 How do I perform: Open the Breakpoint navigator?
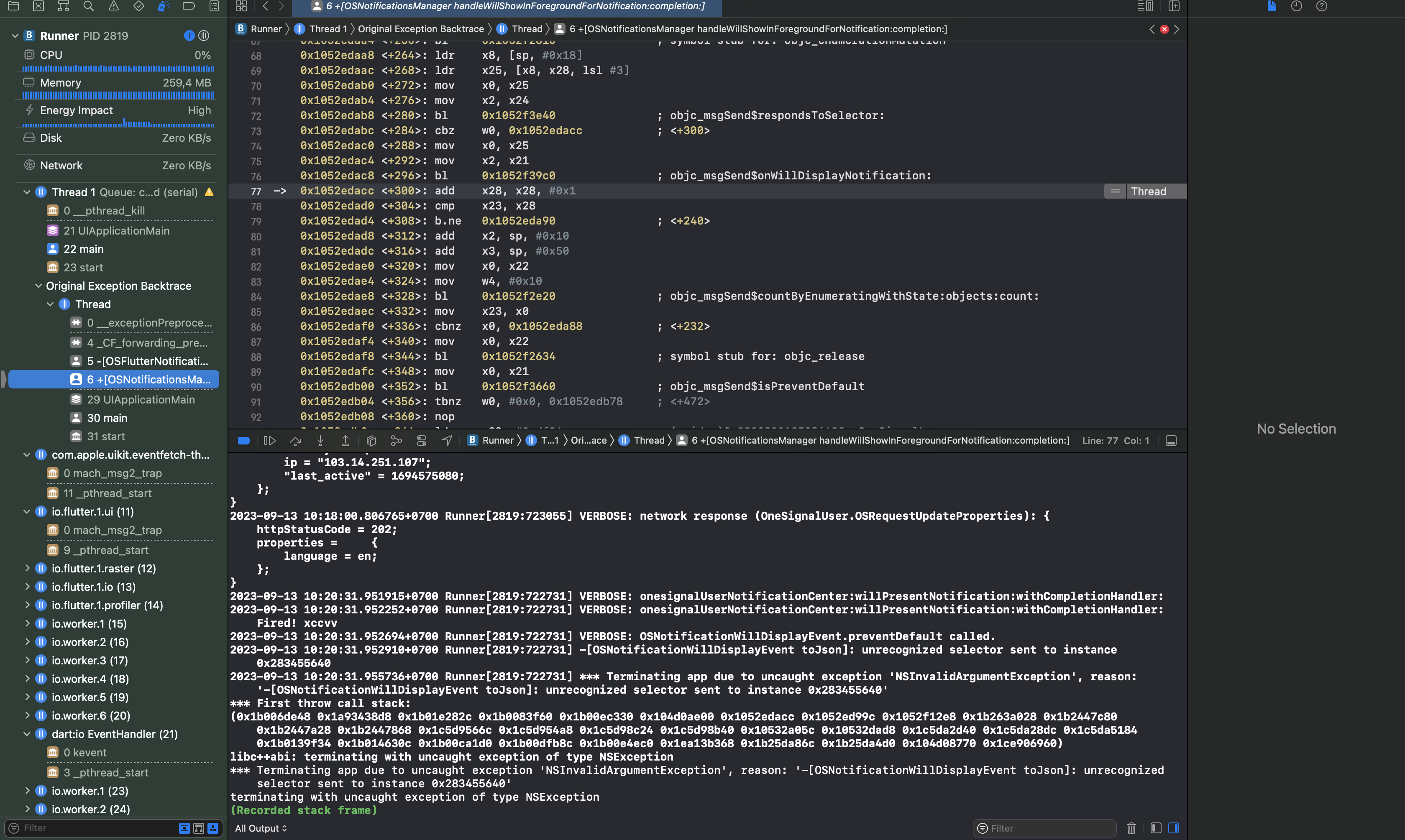(189, 7)
